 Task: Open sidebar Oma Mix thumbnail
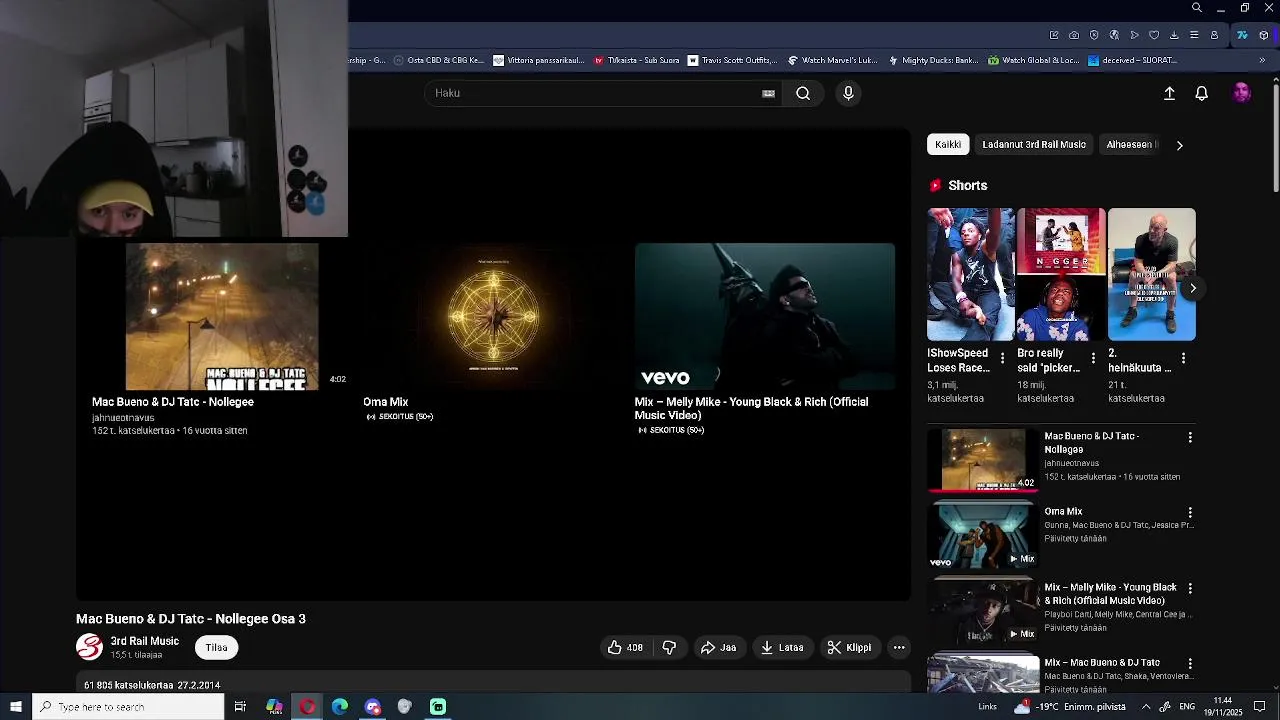click(x=983, y=535)
